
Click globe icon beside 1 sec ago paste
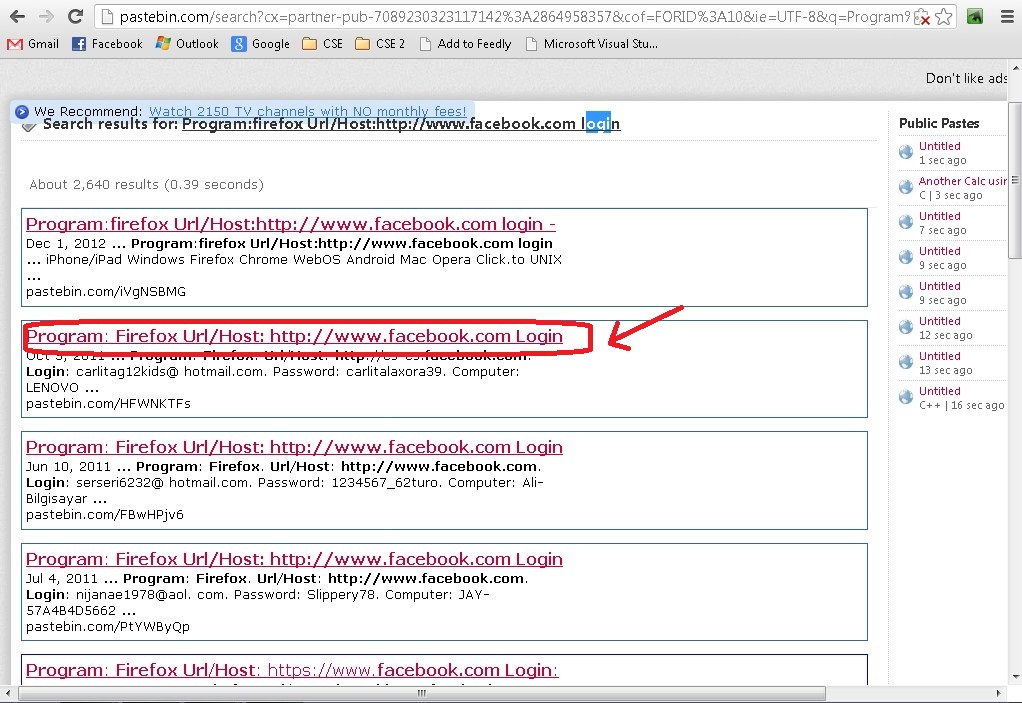[x=906, y=152]
